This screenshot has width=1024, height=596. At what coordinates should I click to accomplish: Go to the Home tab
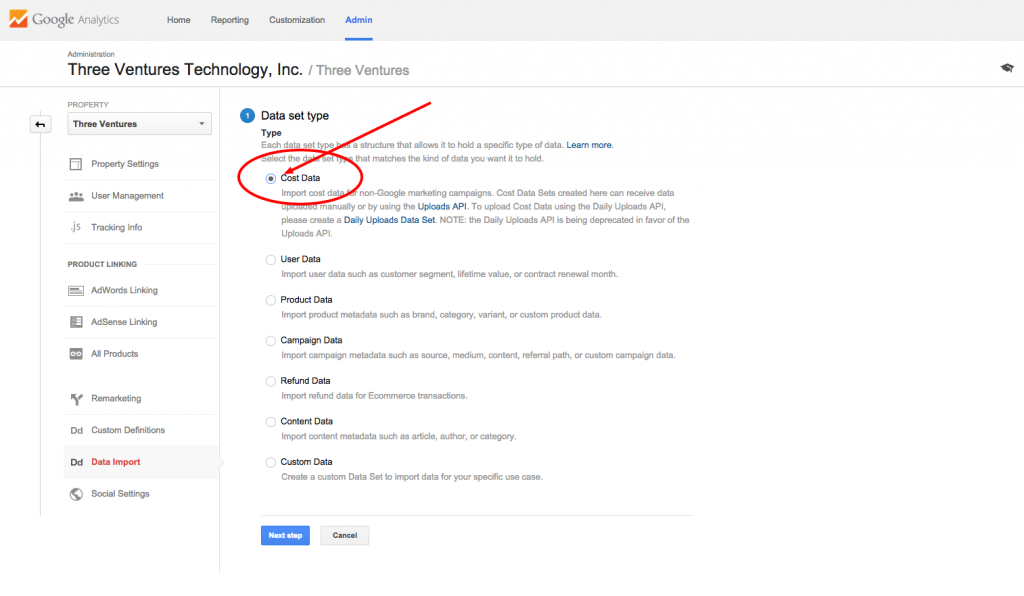178,20
